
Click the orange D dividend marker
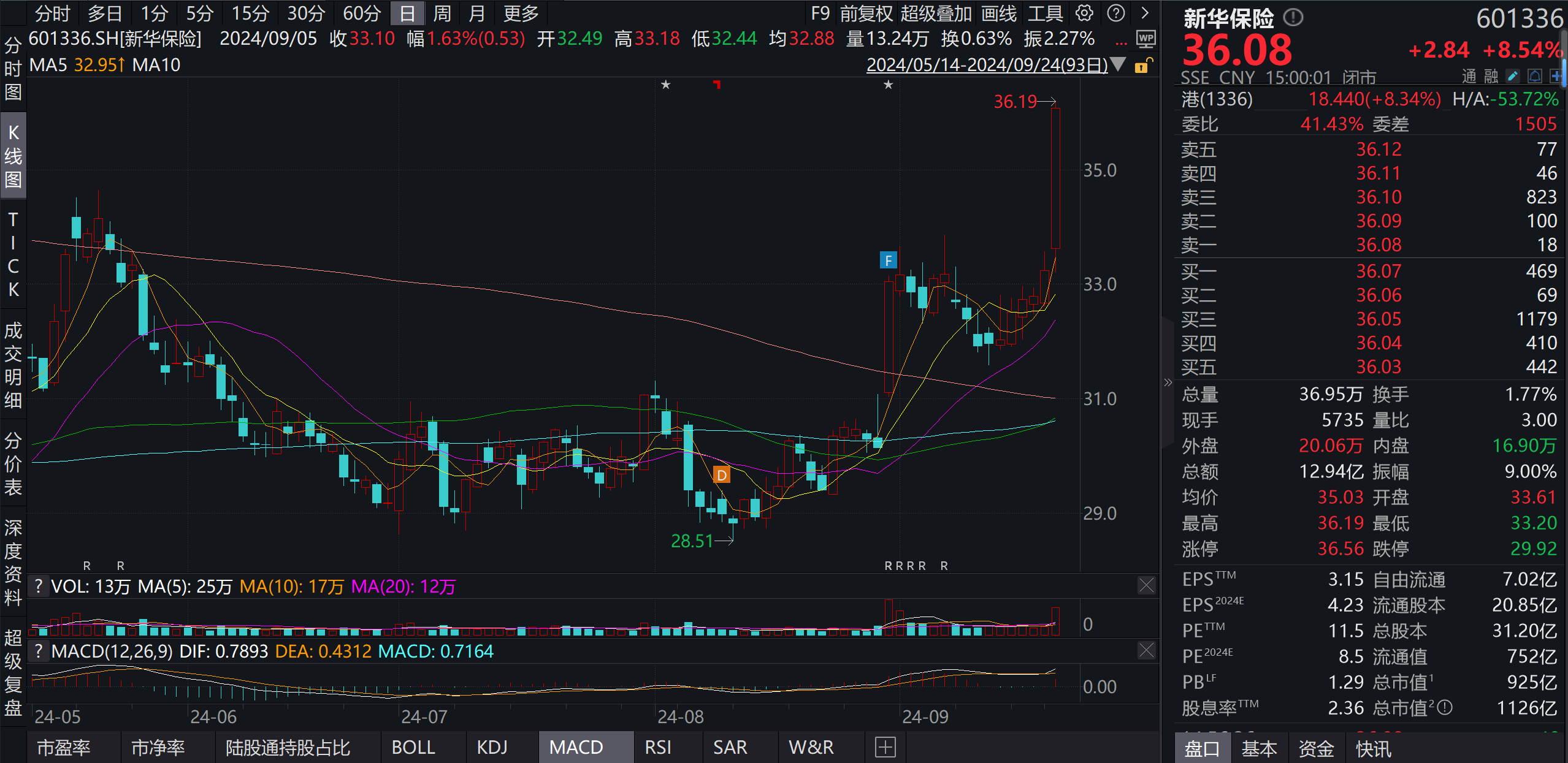722,475
